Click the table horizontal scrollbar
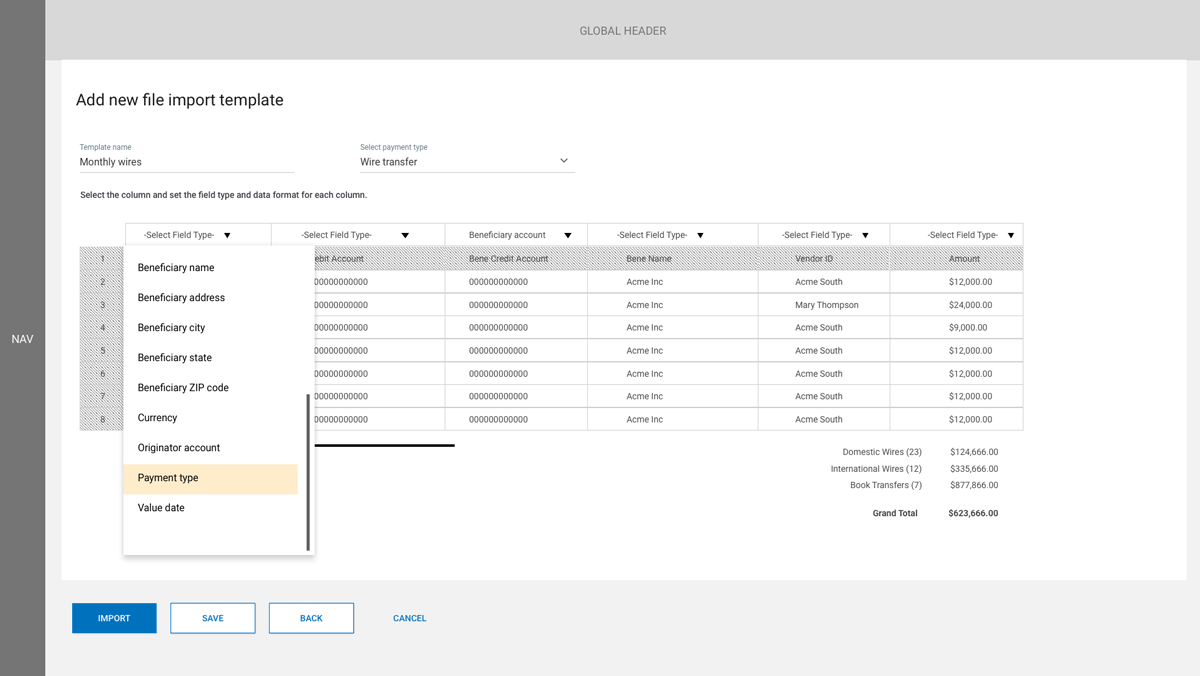The height and width of the screenshot is (676, 1200). click(384, 445)
